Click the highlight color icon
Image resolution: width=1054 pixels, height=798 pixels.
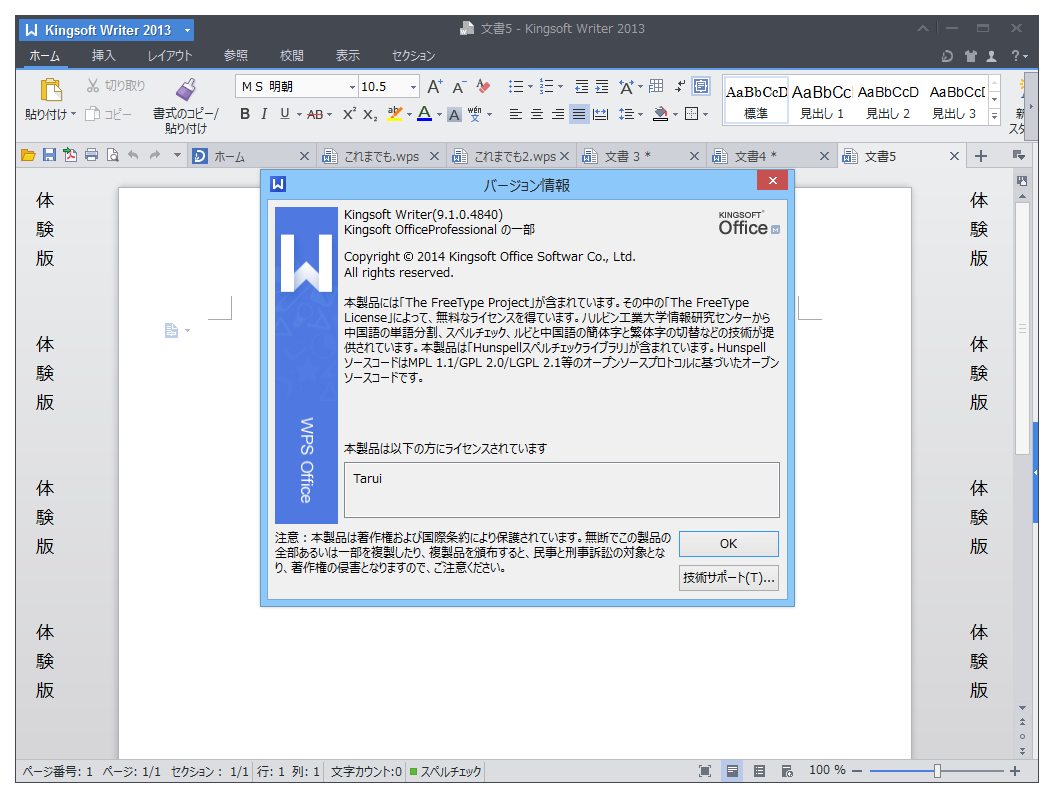click(x=396, y=114)
